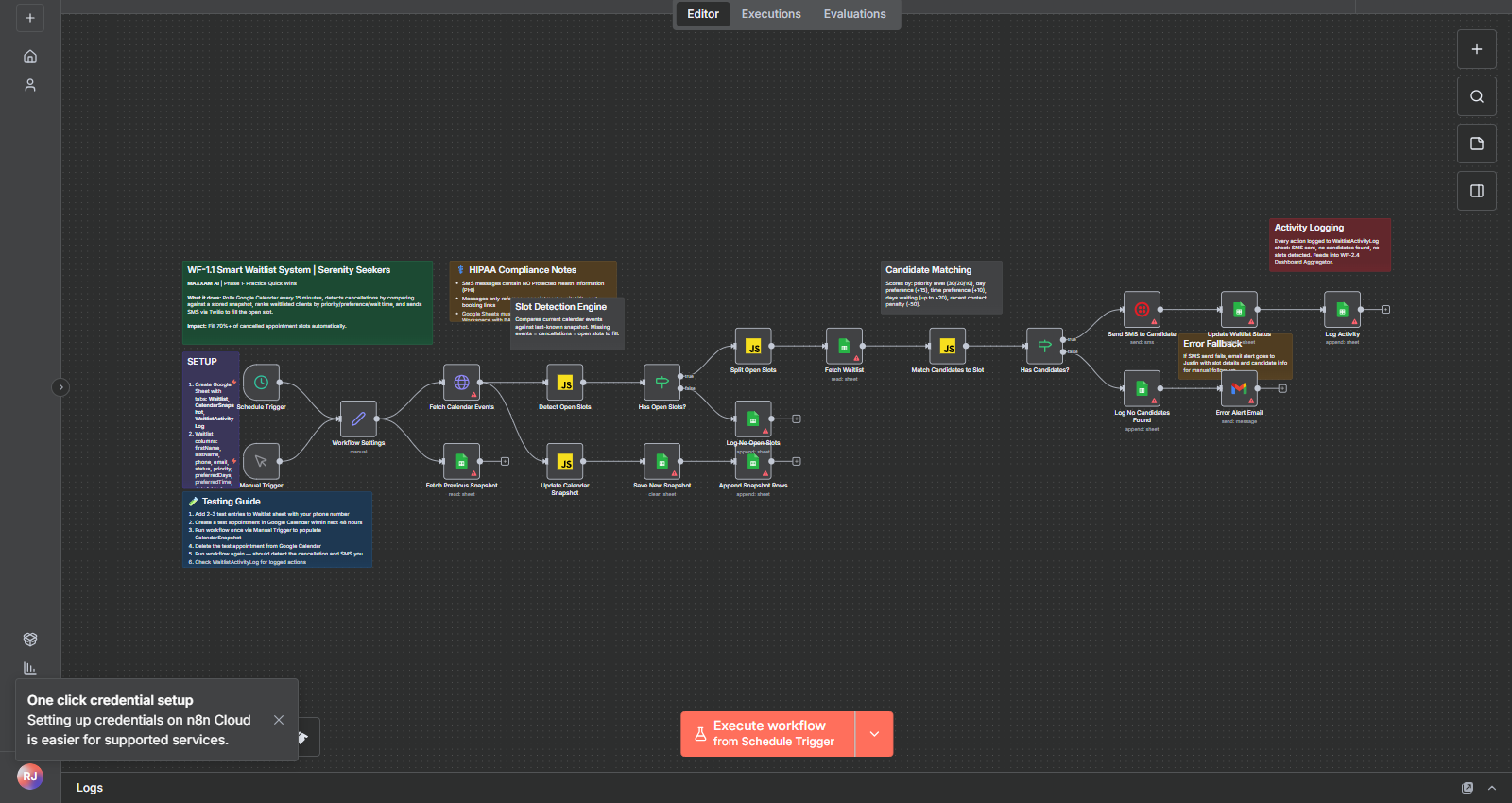Click the Detect Open Slots code node
This screenshot has width=1512, height=803.
[565, 383]
